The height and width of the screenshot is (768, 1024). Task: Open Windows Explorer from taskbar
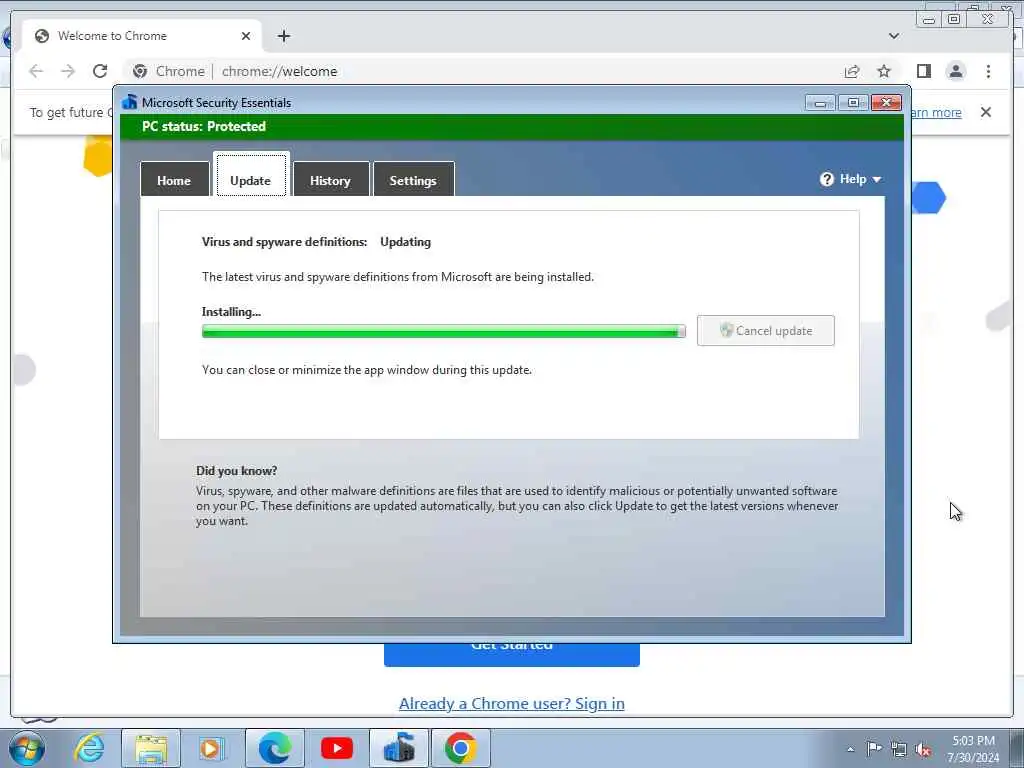[x=151, y=748]
